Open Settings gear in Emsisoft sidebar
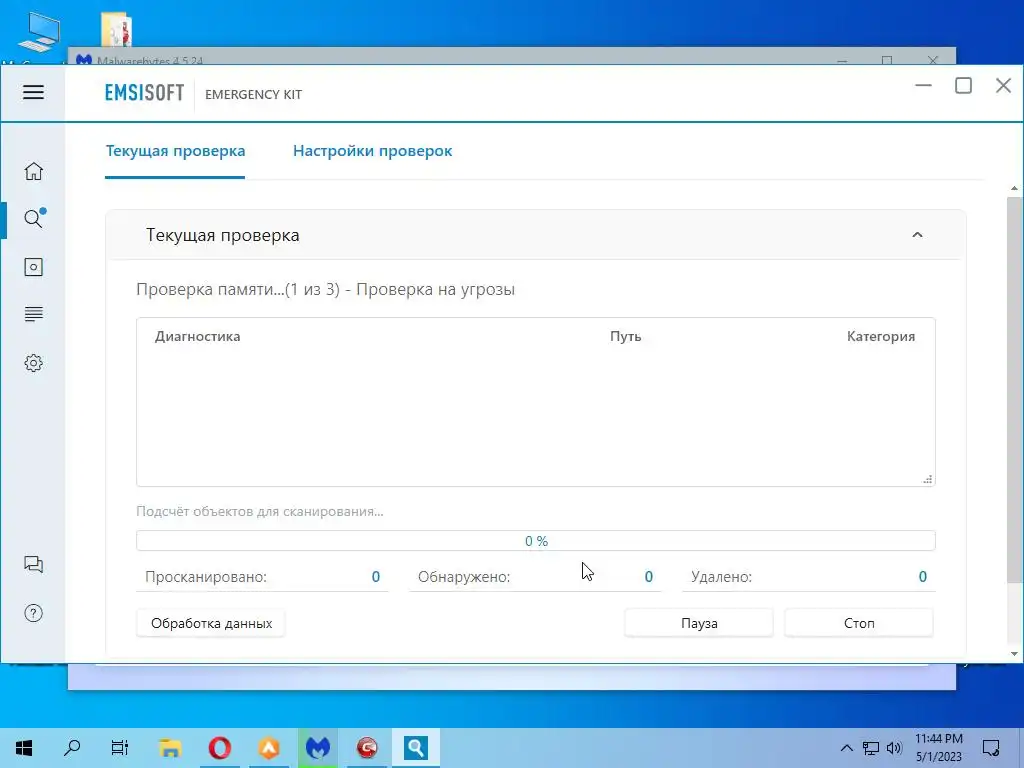The height and width of the screenshot is (768, 1024). 33,363
